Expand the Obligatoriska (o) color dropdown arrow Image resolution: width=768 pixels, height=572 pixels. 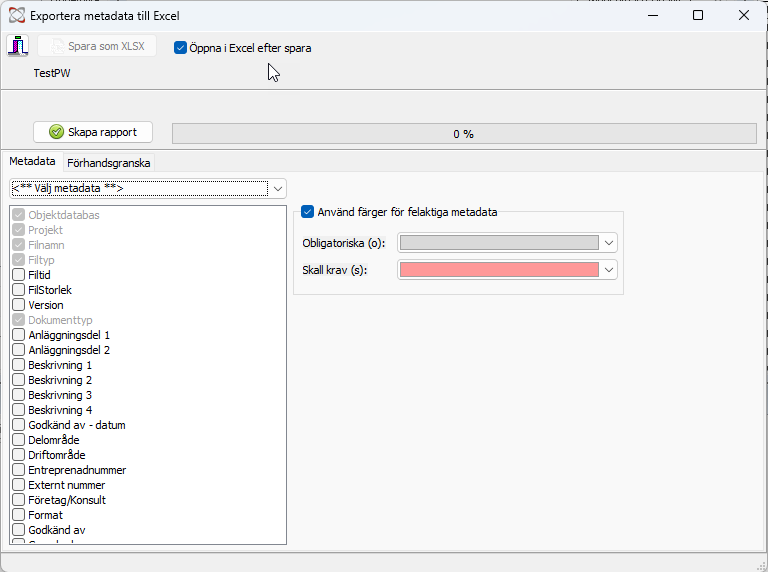[x=609, y=242]
